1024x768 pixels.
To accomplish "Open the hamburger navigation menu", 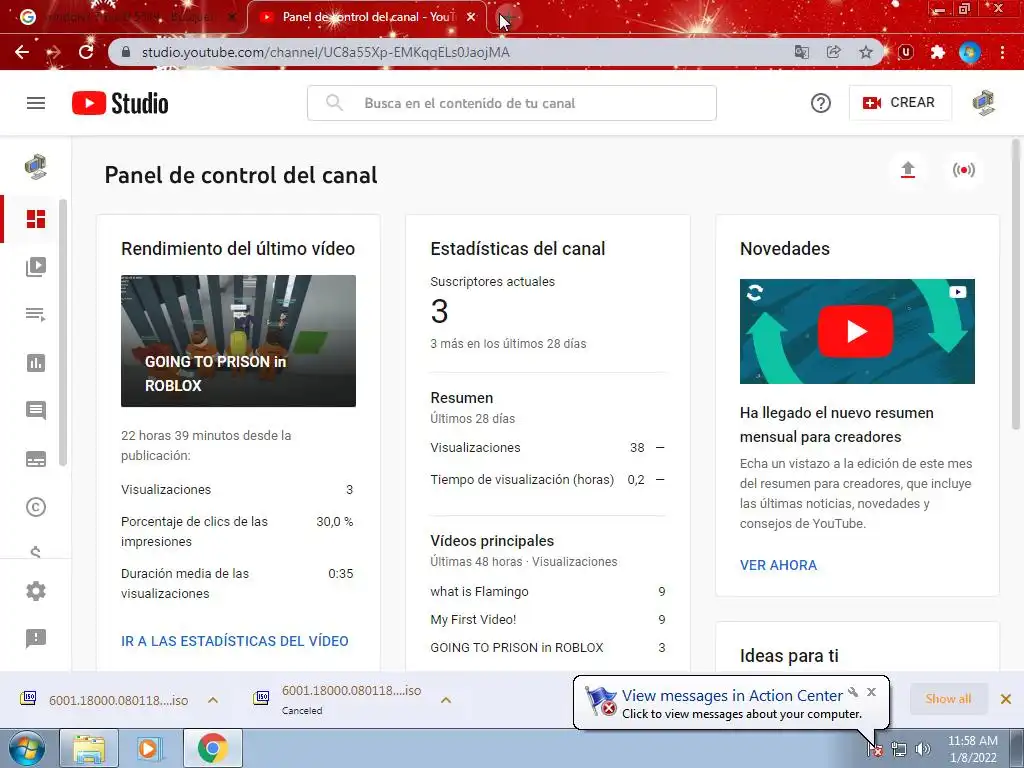I will click(36, 103).
